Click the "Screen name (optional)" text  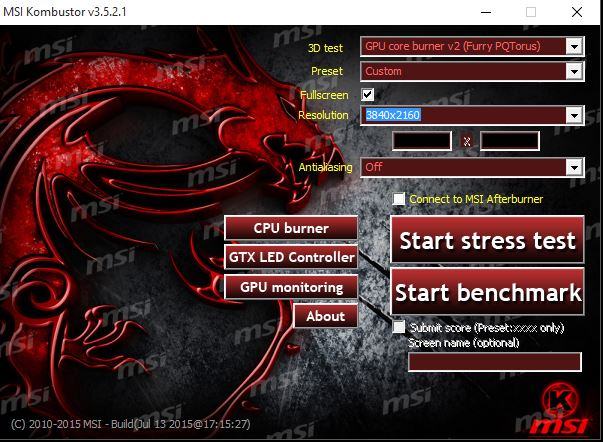point(463,342)
